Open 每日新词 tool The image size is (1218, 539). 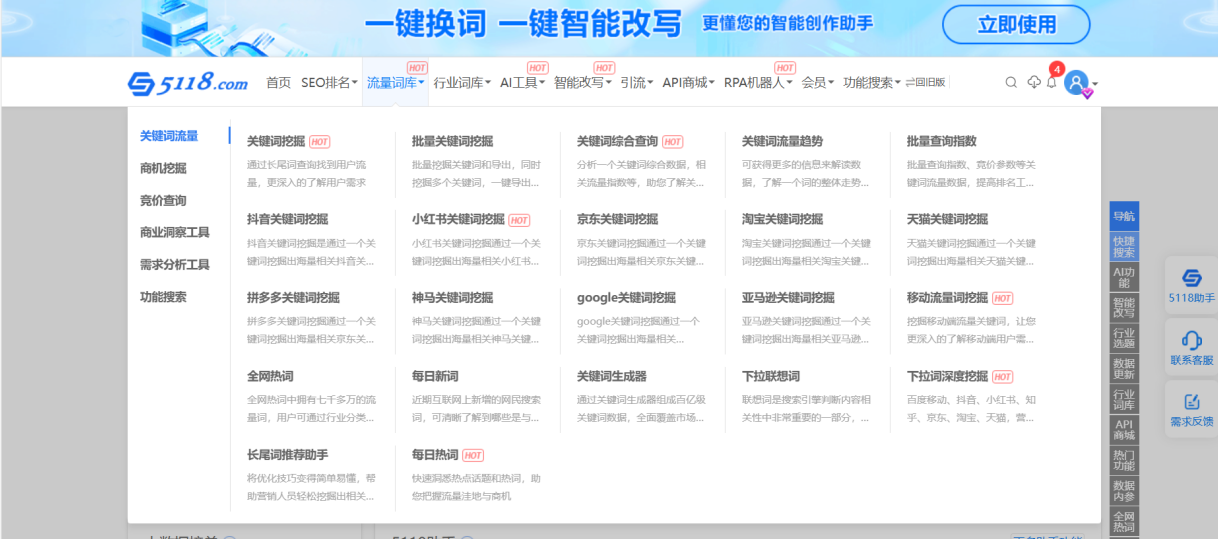click(x=435, y=376)
